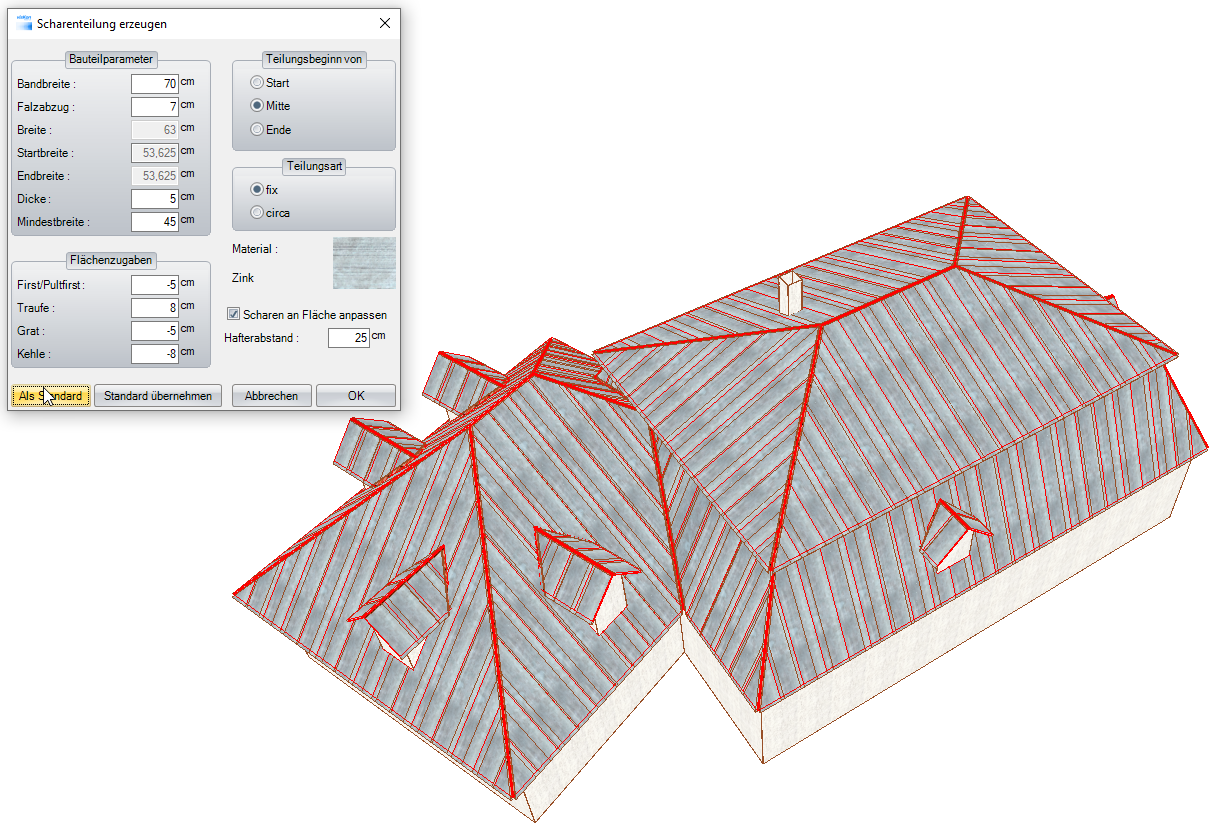
Task: Confirm the dialog with OK
Action: click(x=356, y=396)
